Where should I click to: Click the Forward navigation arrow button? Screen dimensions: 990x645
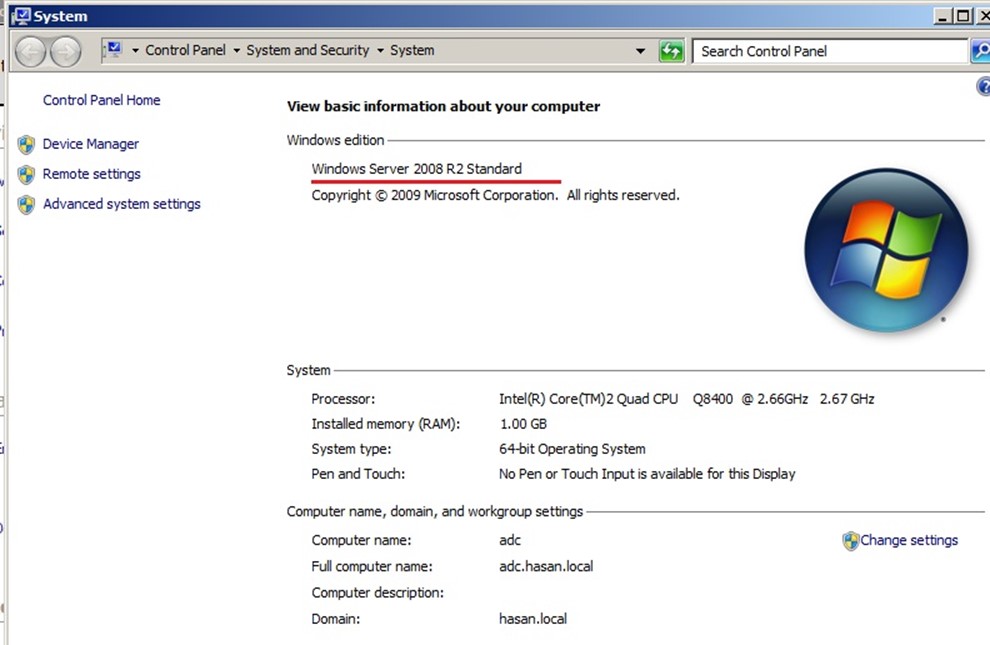click(66, 51)
